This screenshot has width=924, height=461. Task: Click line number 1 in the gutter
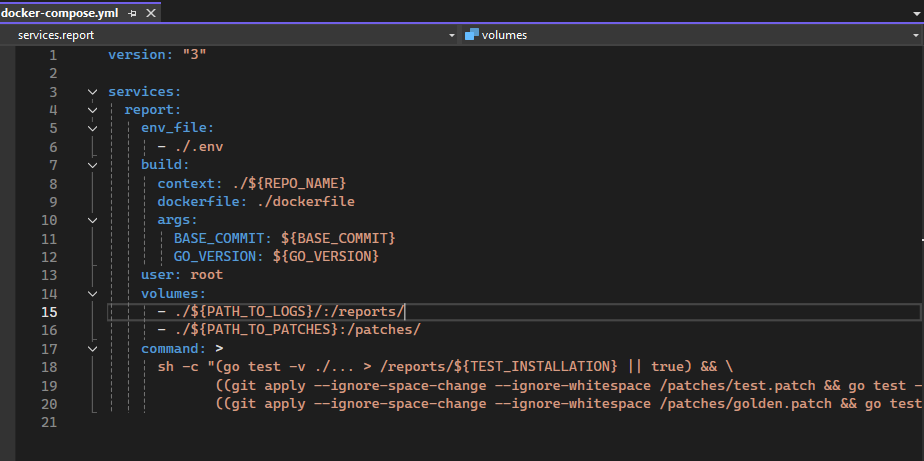pyautogui.click(x=53, y=55)
